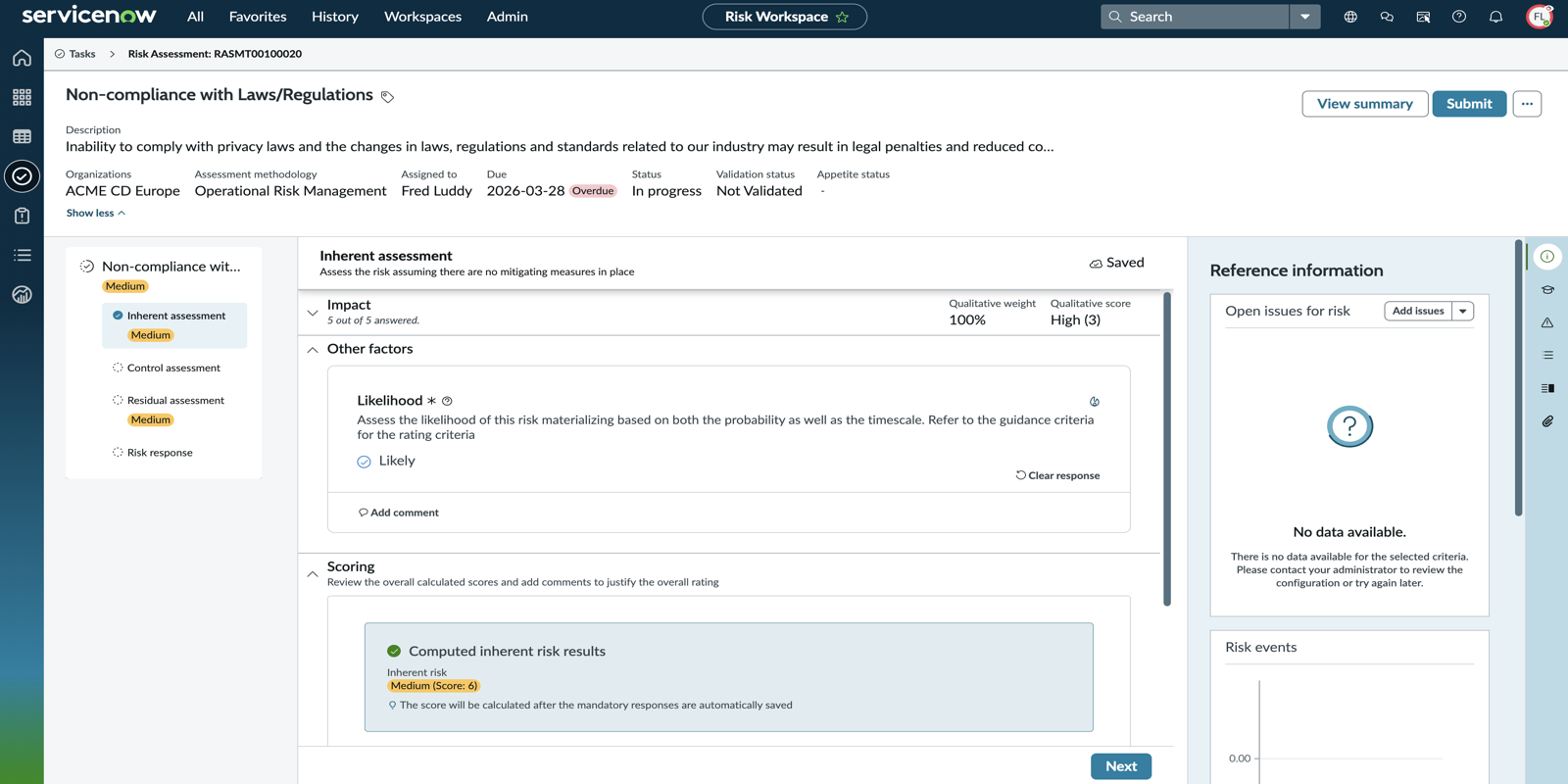Open the Admin menu
The width and height of the screenshot is (1568, 784).
click(508, 17)
